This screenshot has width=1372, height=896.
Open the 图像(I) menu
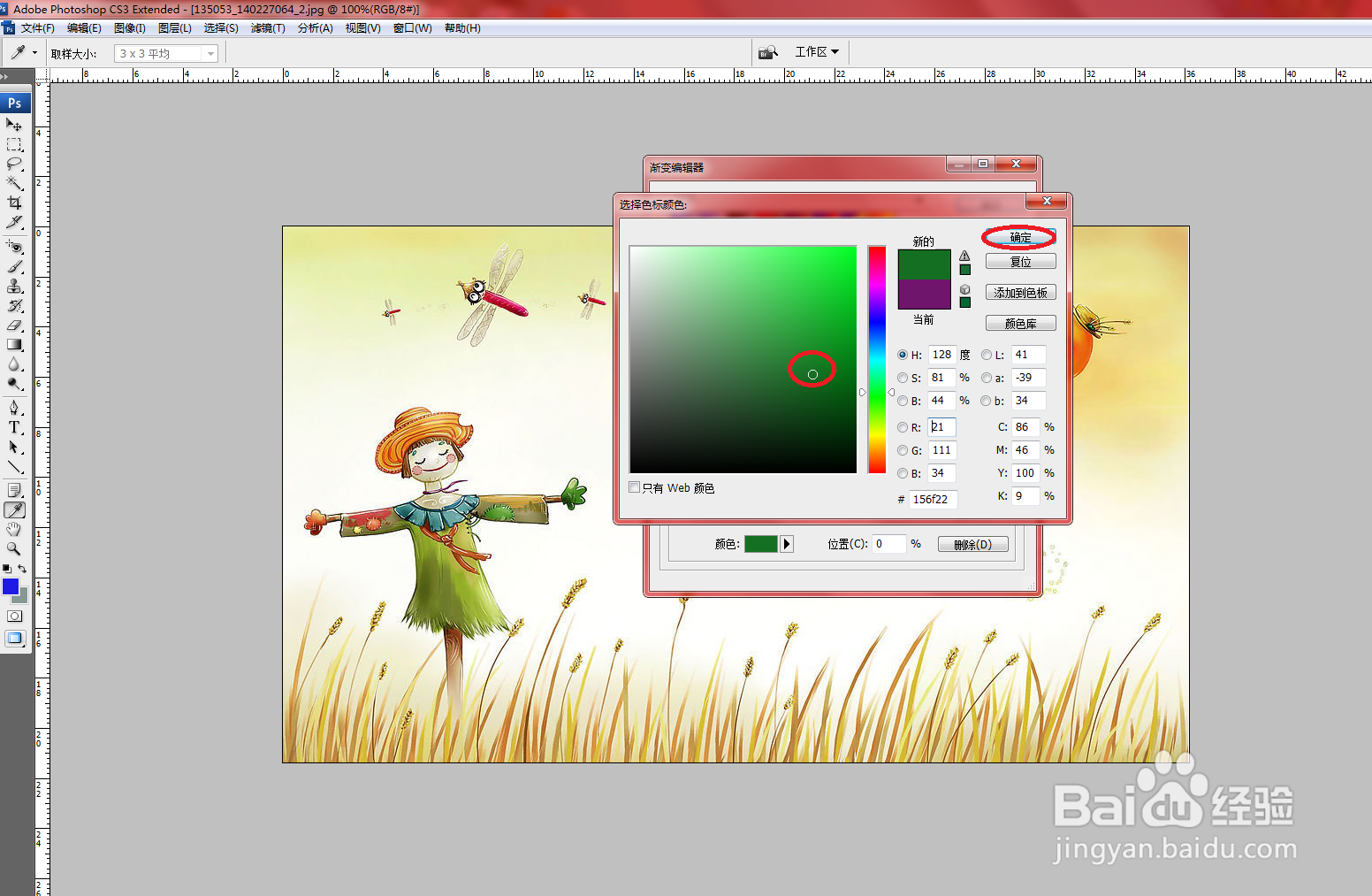[130, 28]
